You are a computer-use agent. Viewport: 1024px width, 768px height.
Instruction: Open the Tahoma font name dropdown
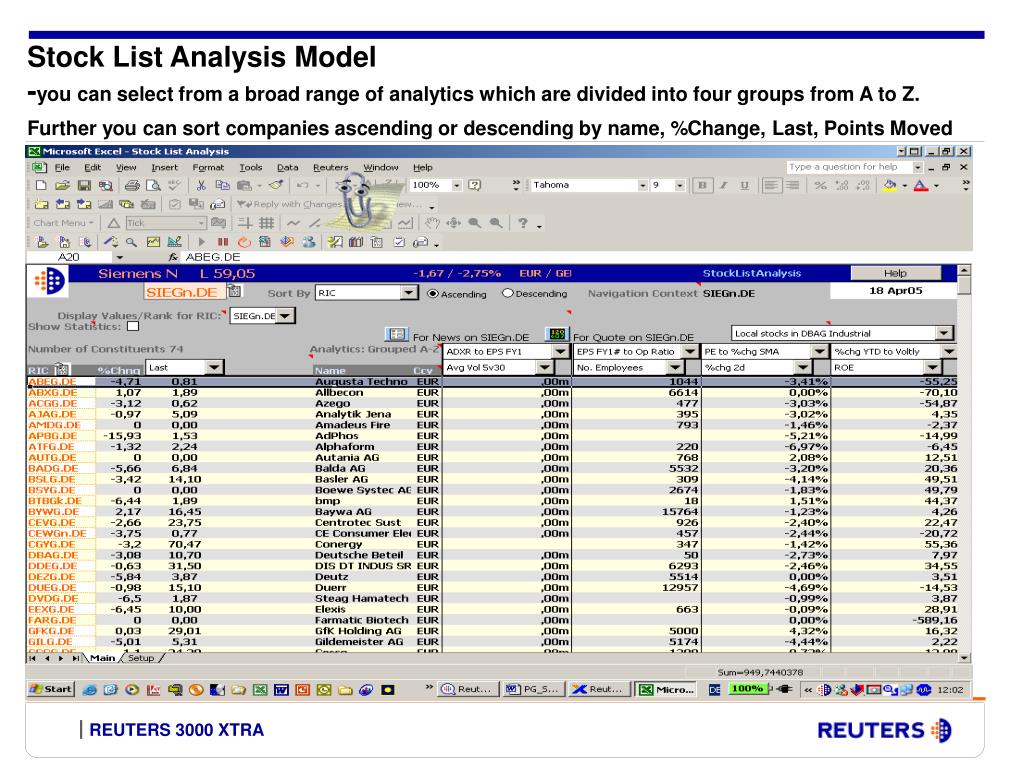pos(643,185)
